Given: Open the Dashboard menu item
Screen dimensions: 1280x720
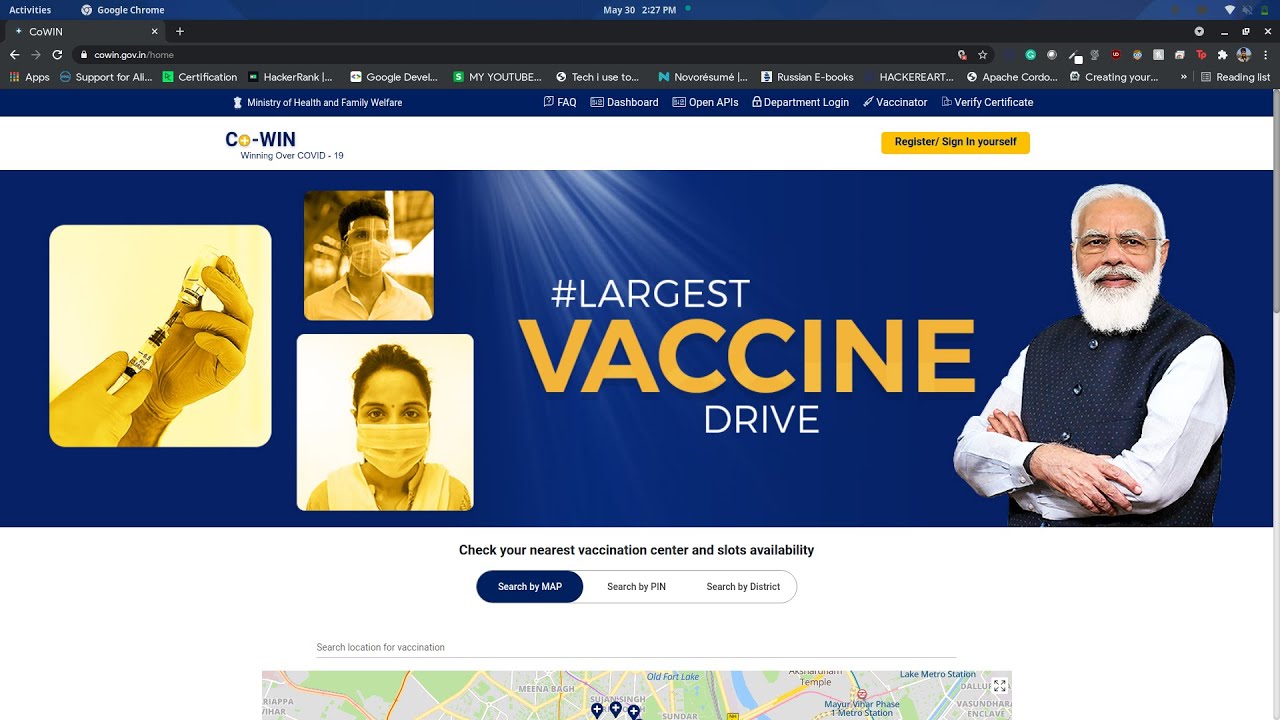Looking at the screenshot, I should pos(624,102).
